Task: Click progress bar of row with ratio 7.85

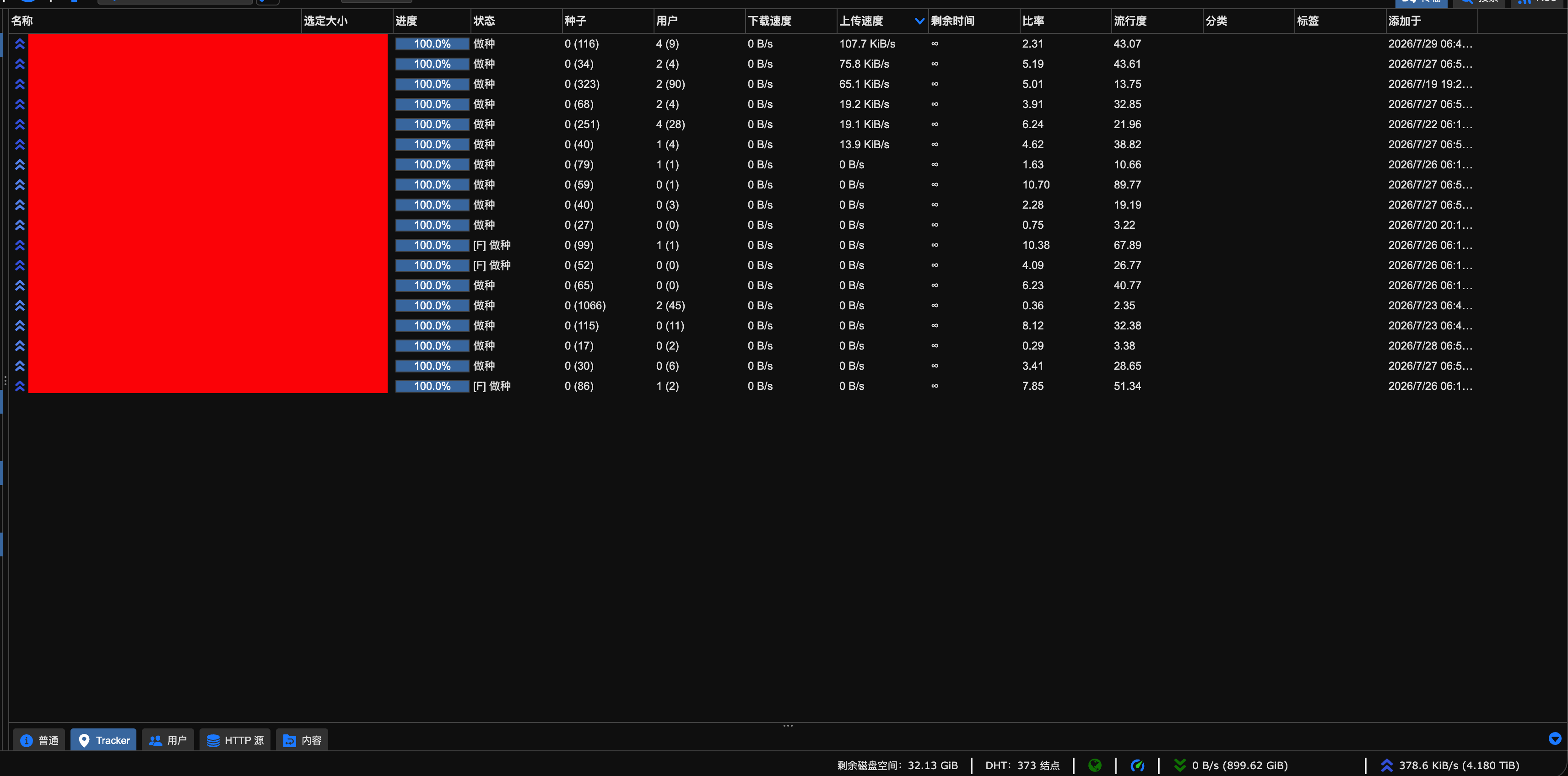Action: 432,386
